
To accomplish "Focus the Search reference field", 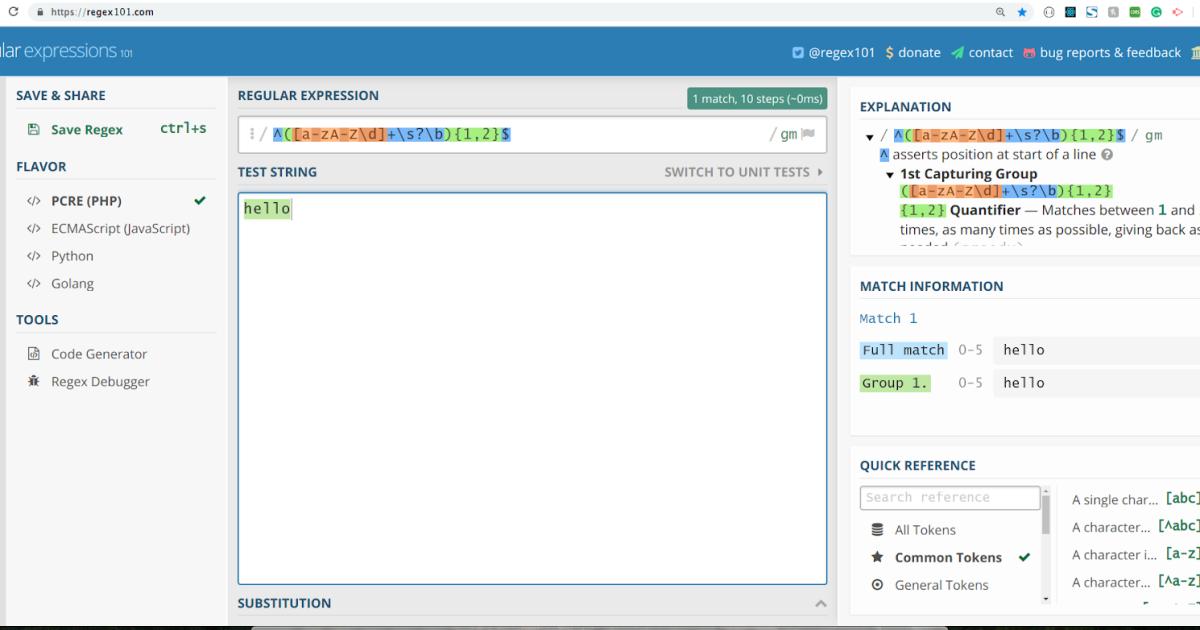I will pos(950,497).
